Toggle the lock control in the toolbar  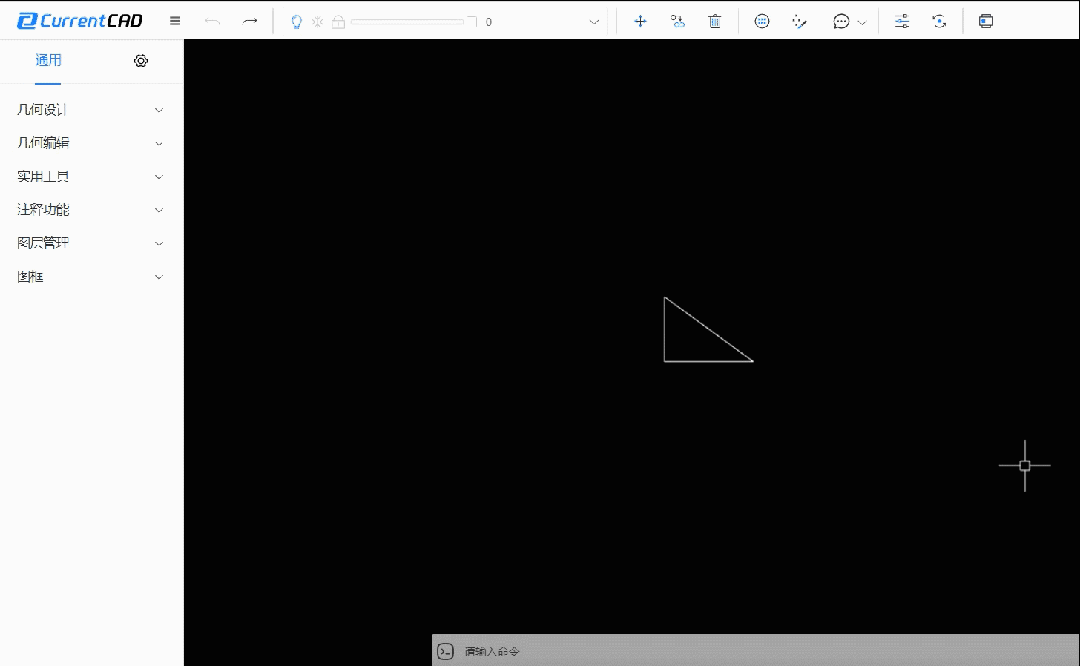point(339,20)
